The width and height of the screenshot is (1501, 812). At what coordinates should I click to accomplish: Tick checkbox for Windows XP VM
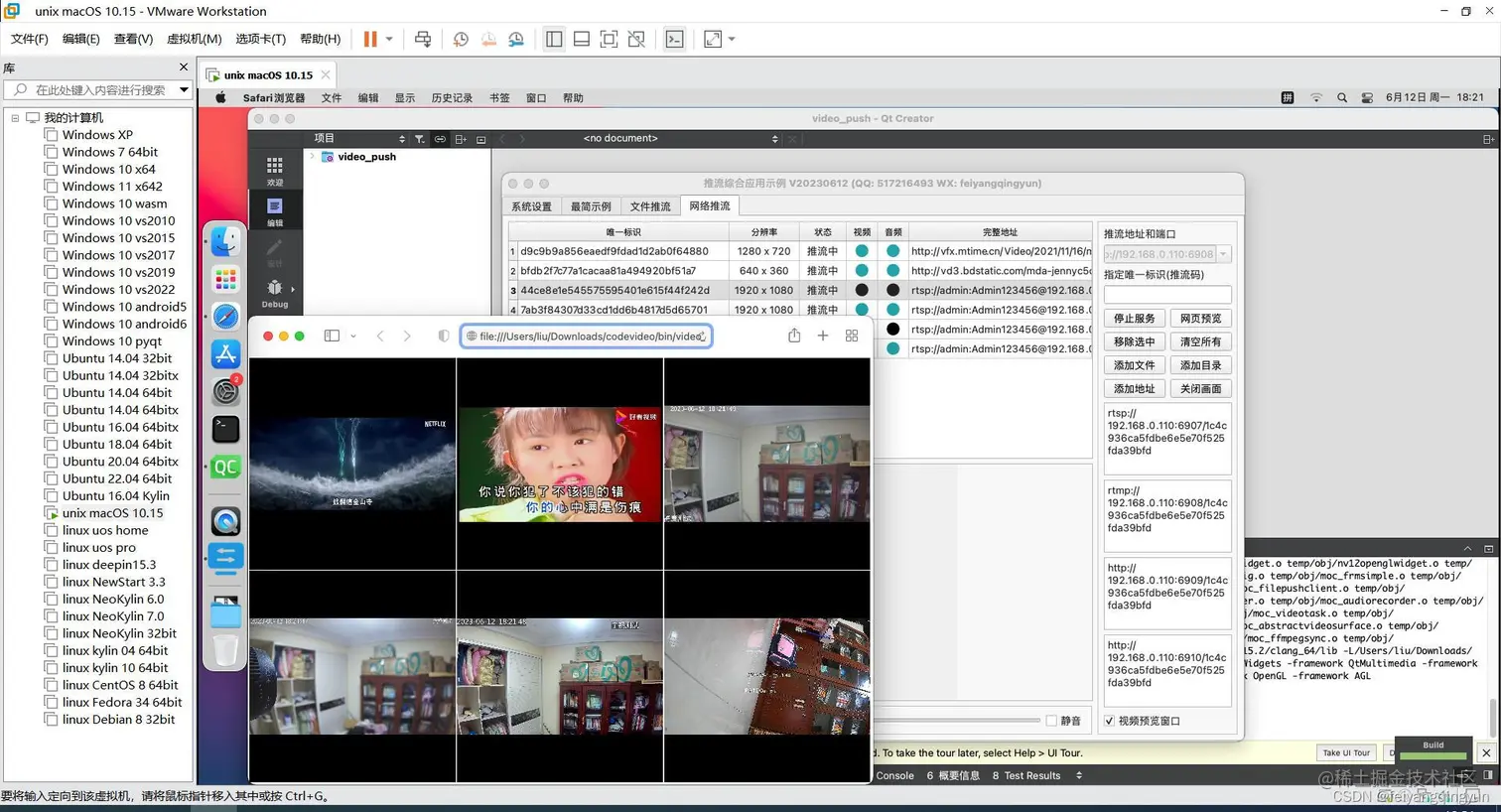[x=51, y=135]
